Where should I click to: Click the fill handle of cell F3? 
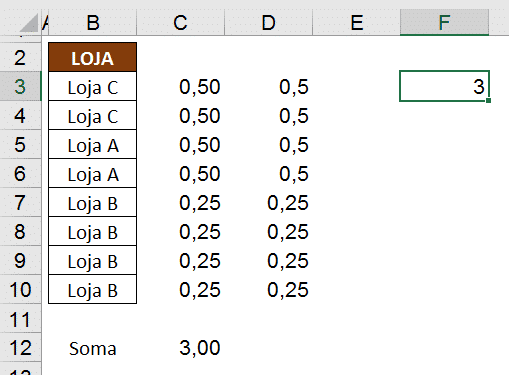488,100
